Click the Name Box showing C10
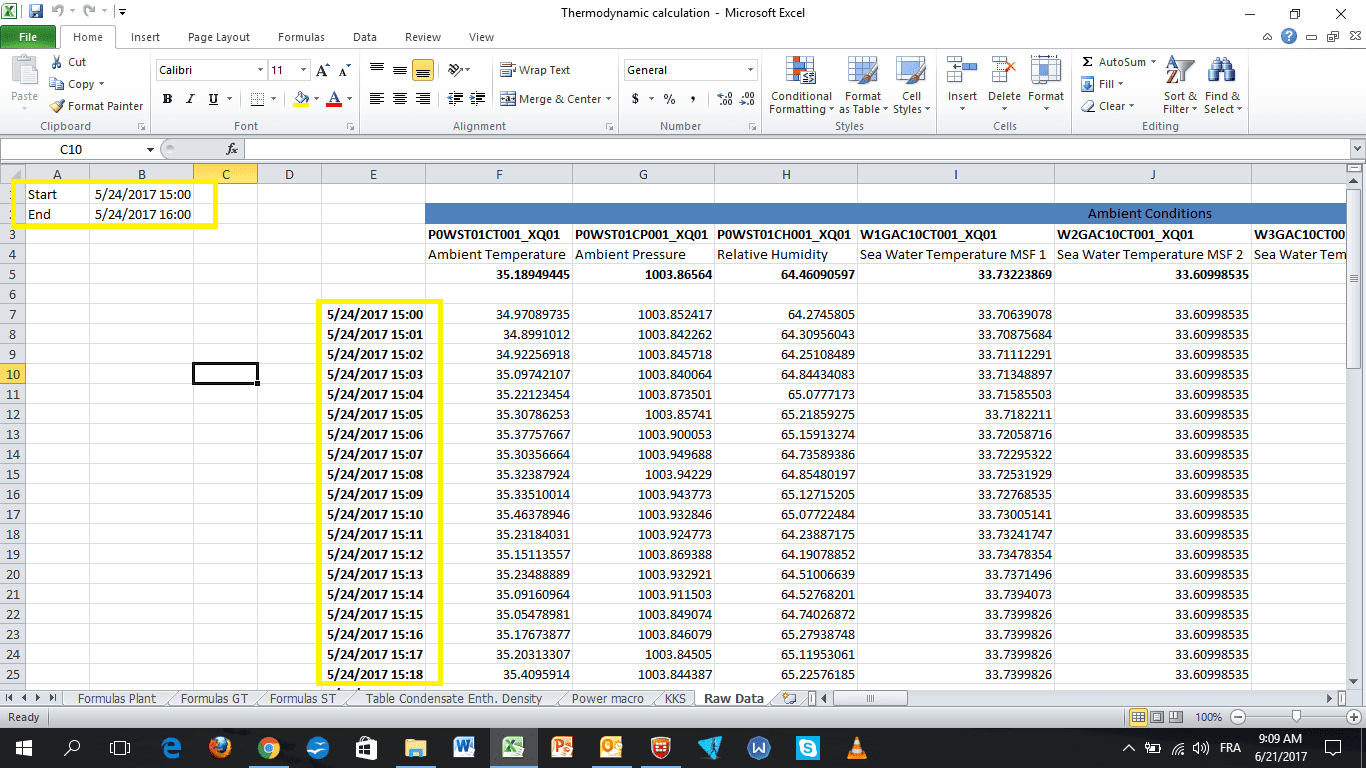Screen dimensions: 1366x768 click(72, 149)
